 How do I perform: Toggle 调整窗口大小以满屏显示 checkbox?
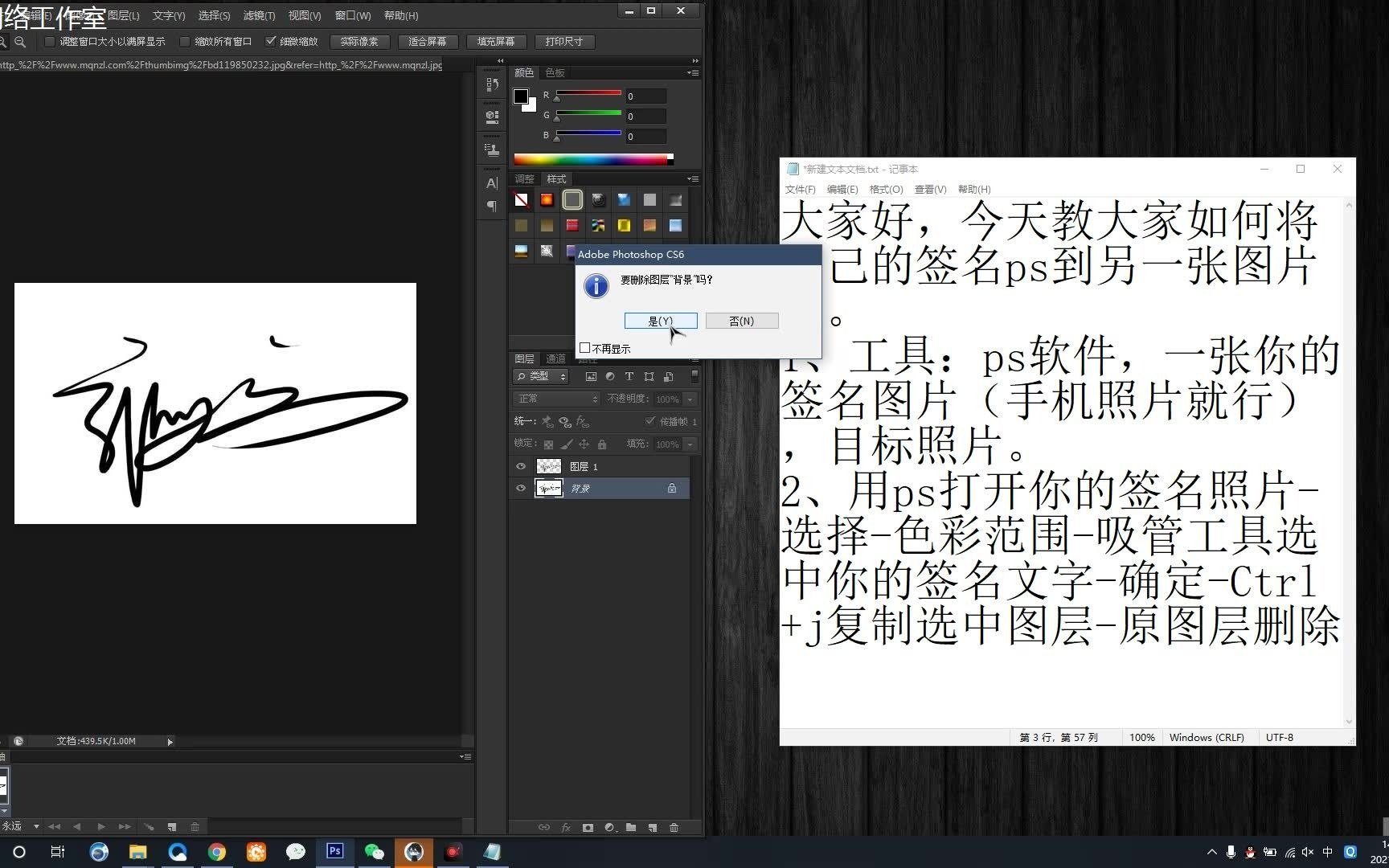tap(50, 42)
